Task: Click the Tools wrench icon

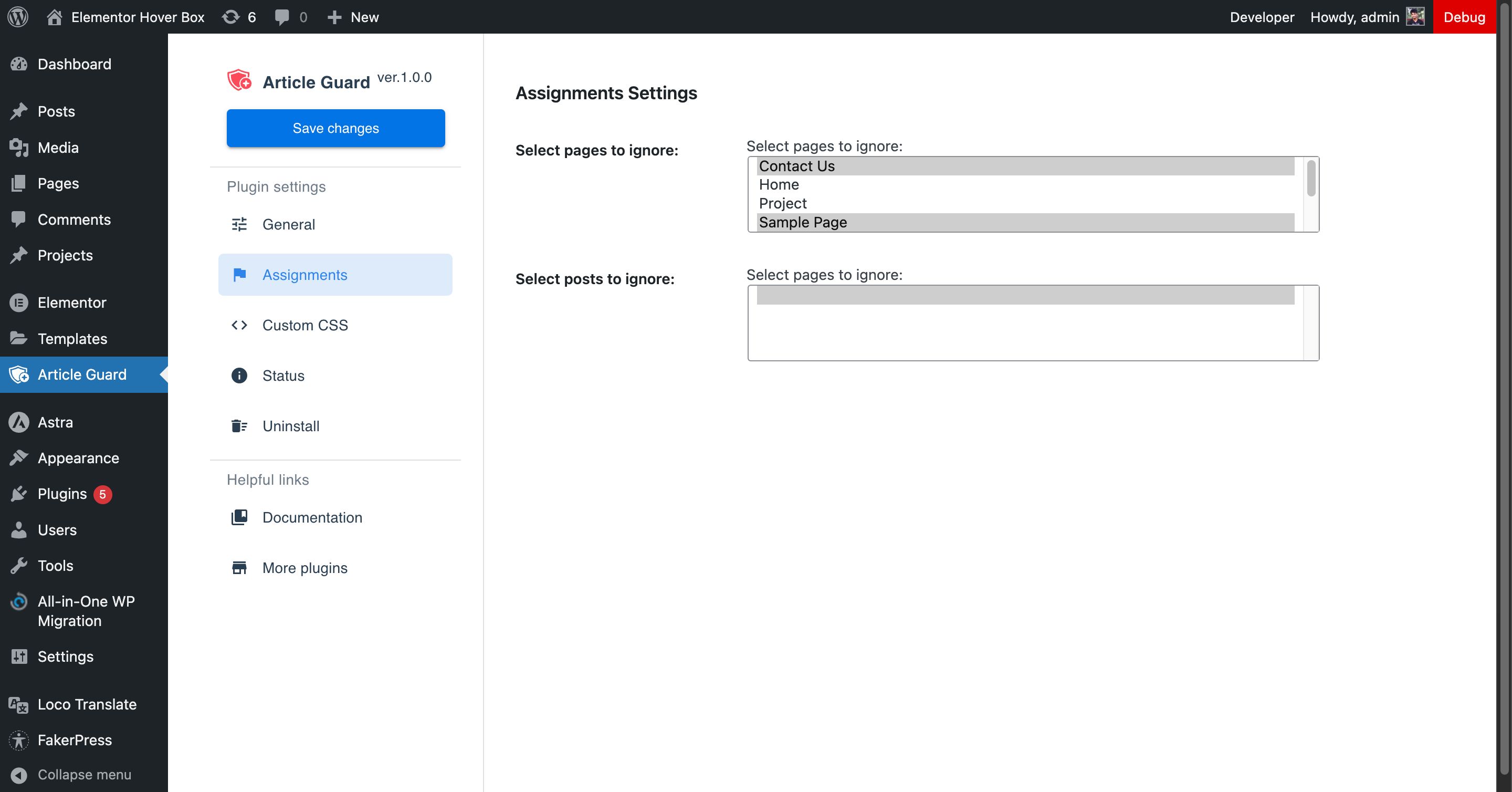Action: (x=19, y=566)
